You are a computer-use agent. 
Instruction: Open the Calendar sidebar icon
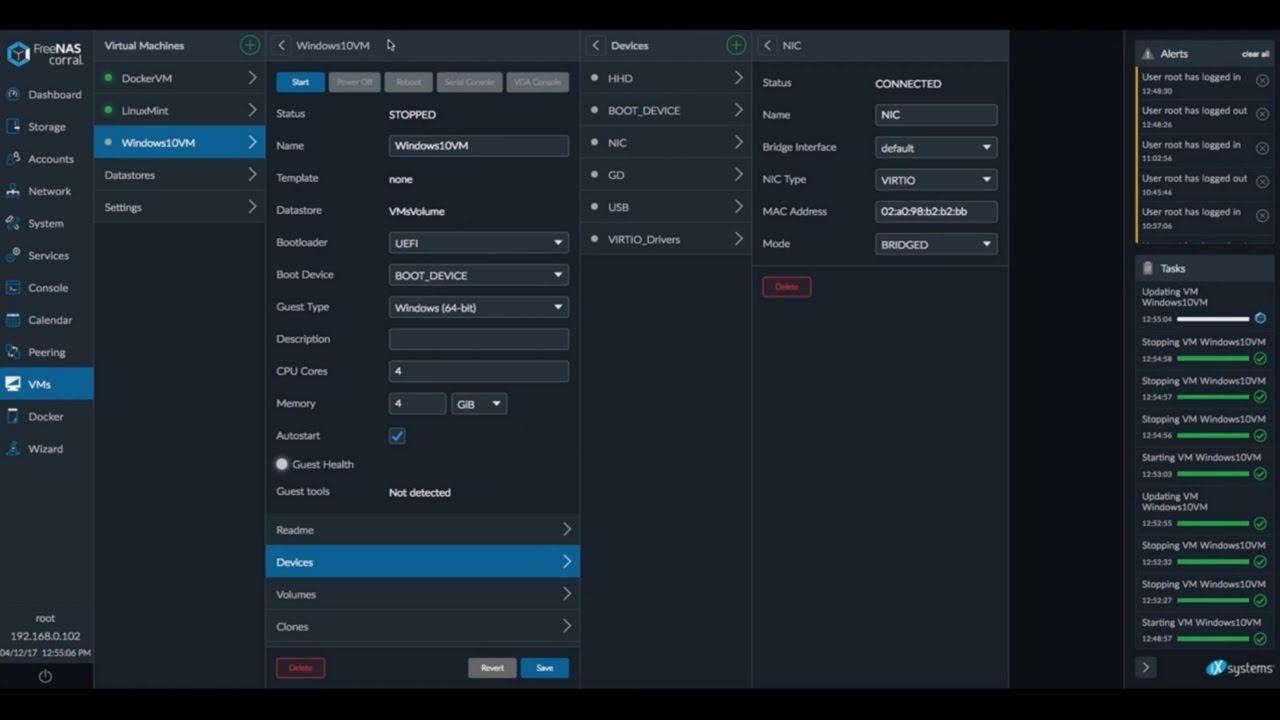tap(13, 320)
